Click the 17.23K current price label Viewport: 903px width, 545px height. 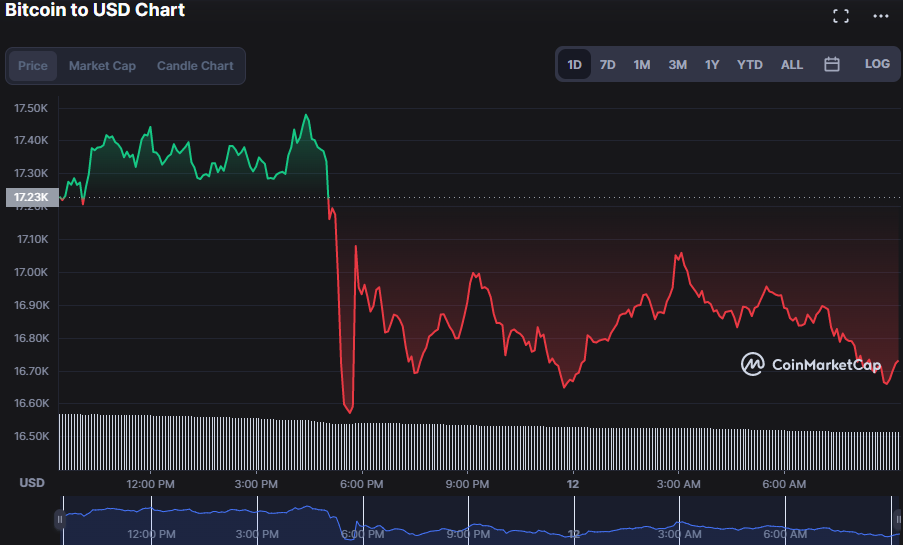point(30,198)
